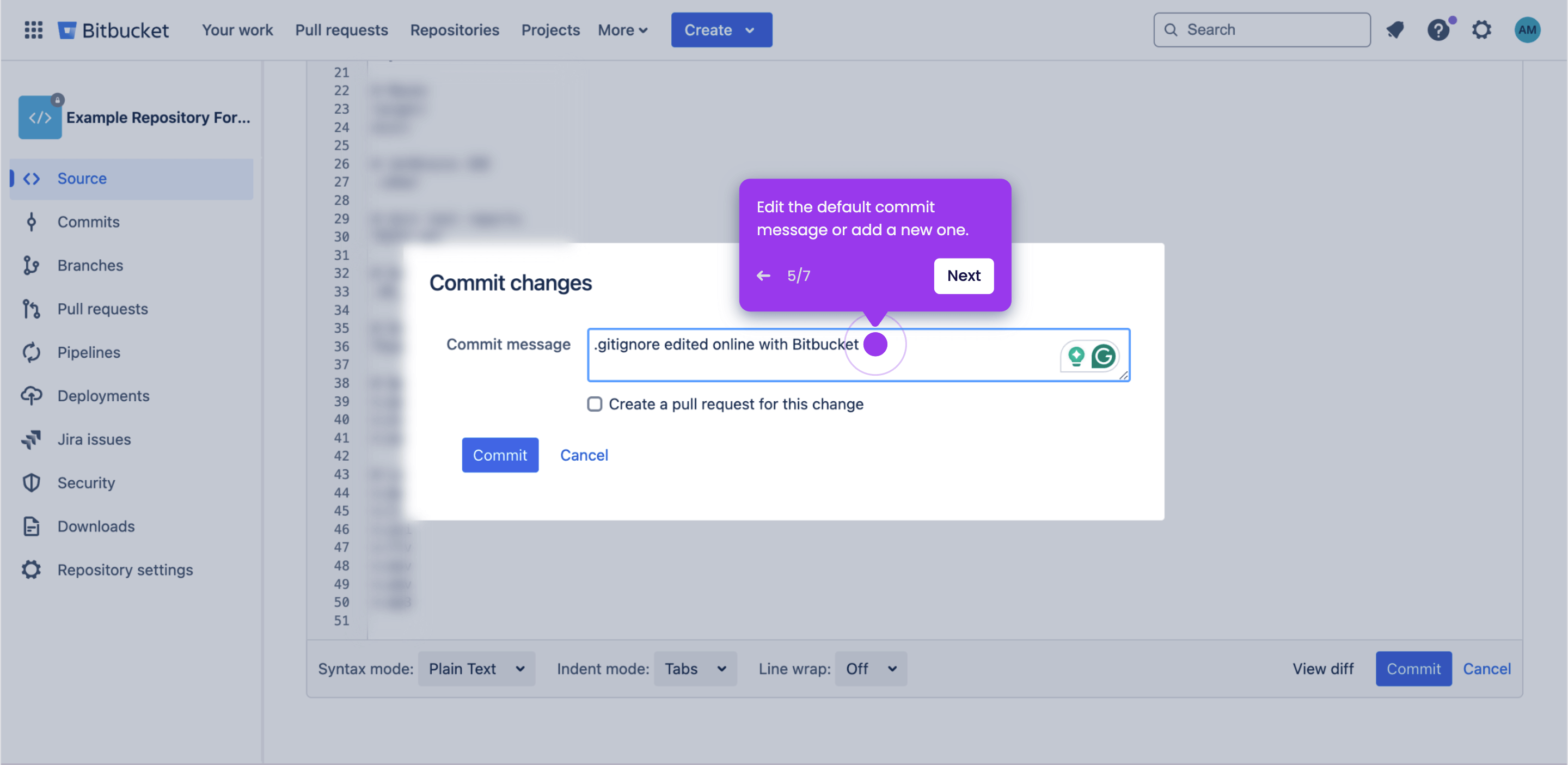1568x765 pixels.
Task: Click the search magnifier icon
Action: coord(1170,30)
